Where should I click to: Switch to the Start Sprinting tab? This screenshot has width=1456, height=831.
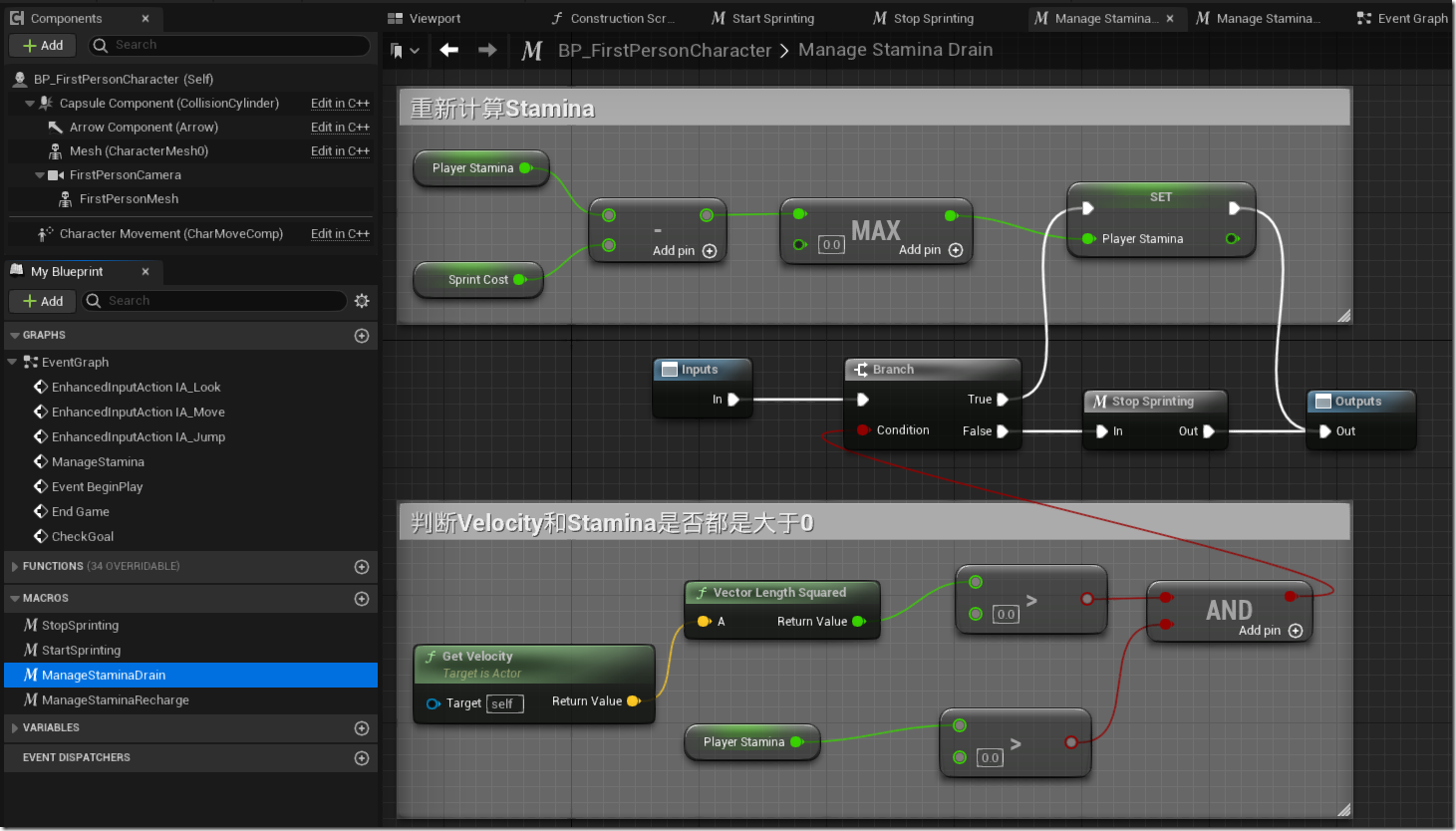pos(763,19)
